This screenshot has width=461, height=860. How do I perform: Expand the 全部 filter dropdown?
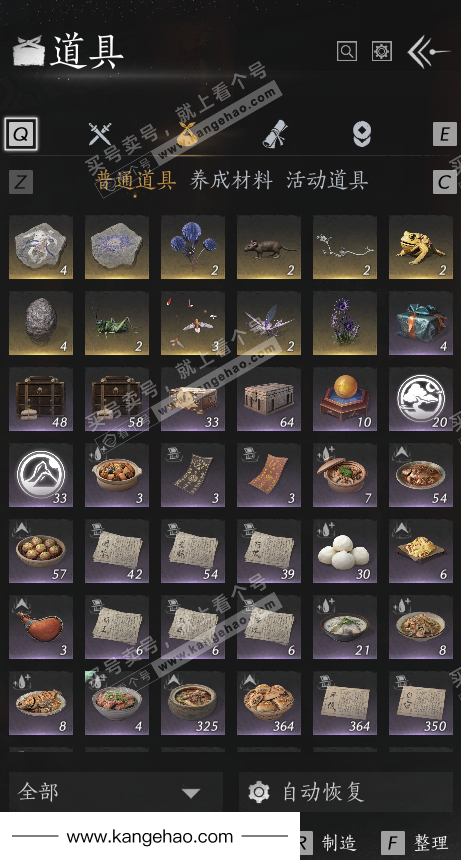(x=116, y=792)
